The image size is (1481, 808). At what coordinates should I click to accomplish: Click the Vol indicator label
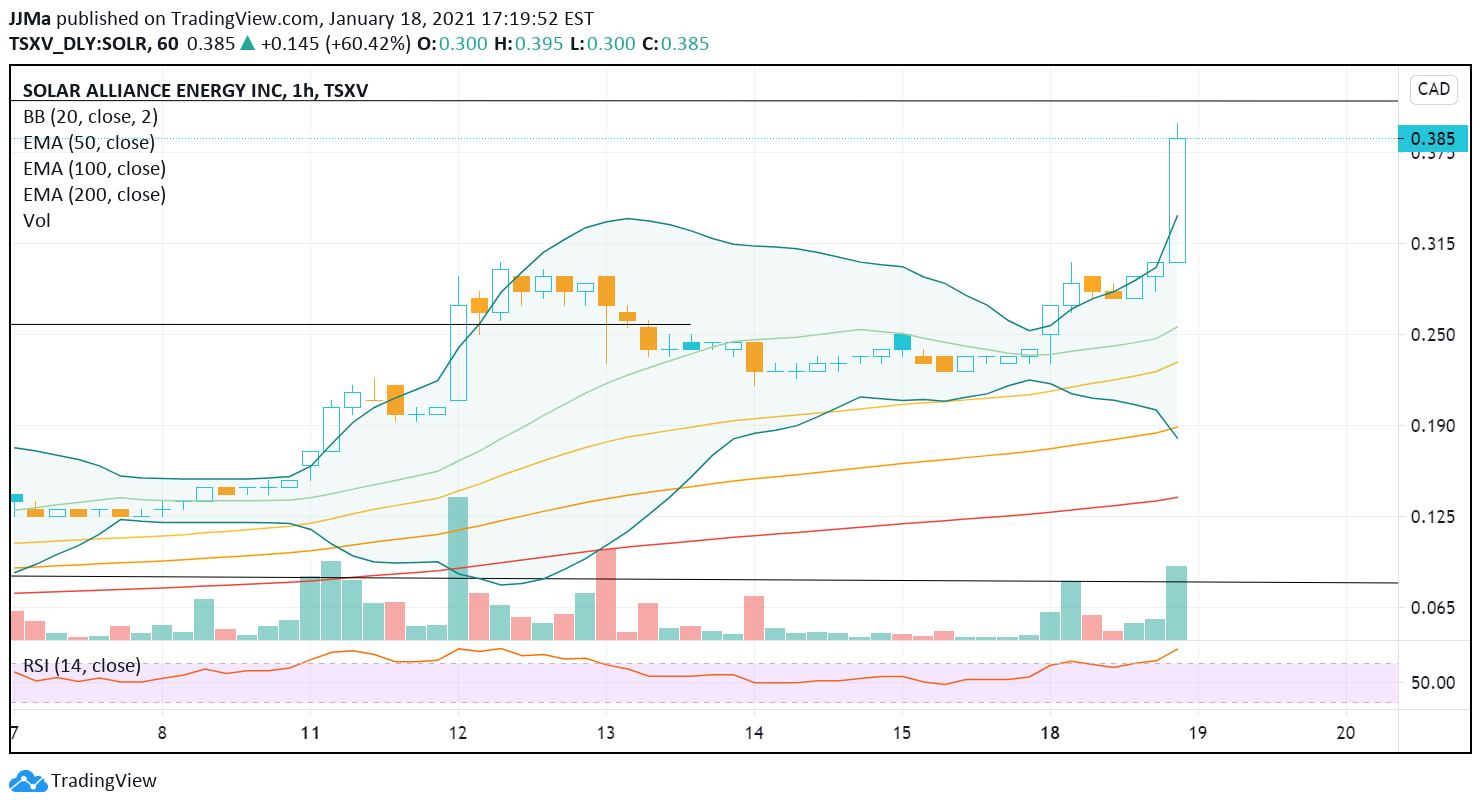point(36,220)
